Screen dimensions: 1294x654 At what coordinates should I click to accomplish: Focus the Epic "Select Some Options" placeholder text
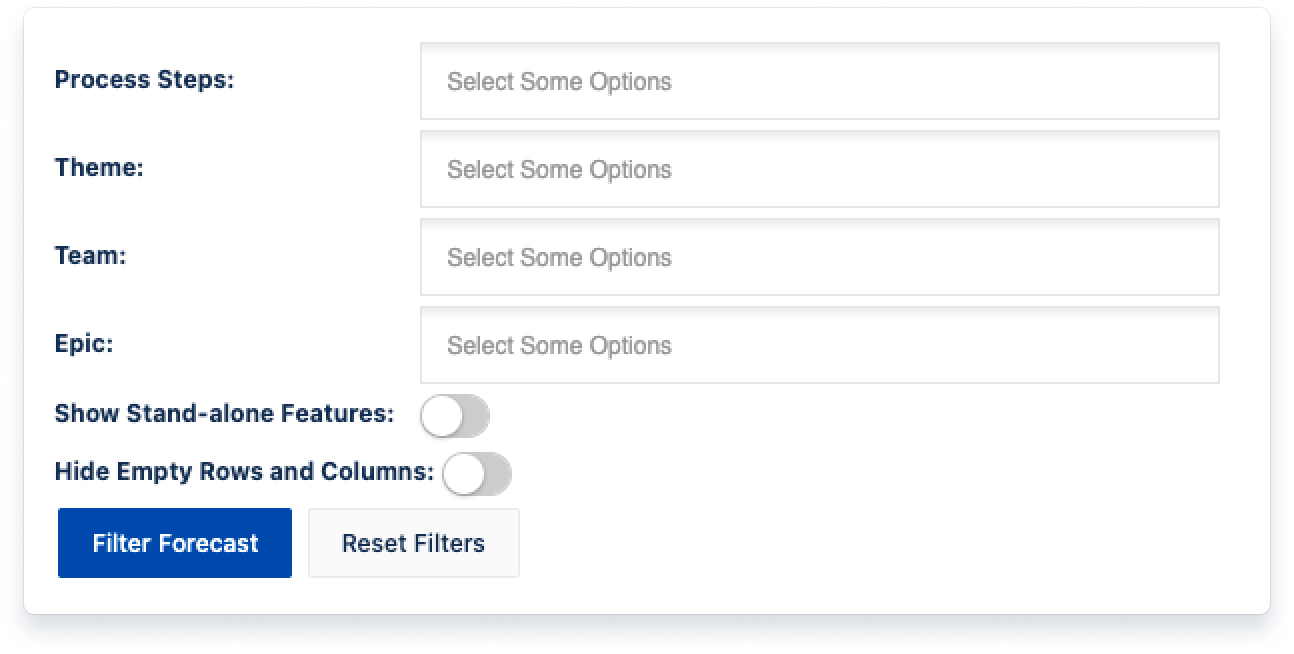pyautogui.click(x=559, y=346)
